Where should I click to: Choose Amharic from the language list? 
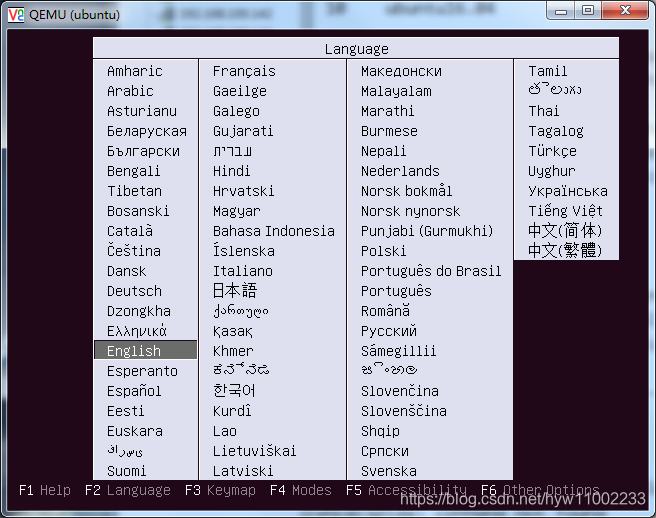134,71
